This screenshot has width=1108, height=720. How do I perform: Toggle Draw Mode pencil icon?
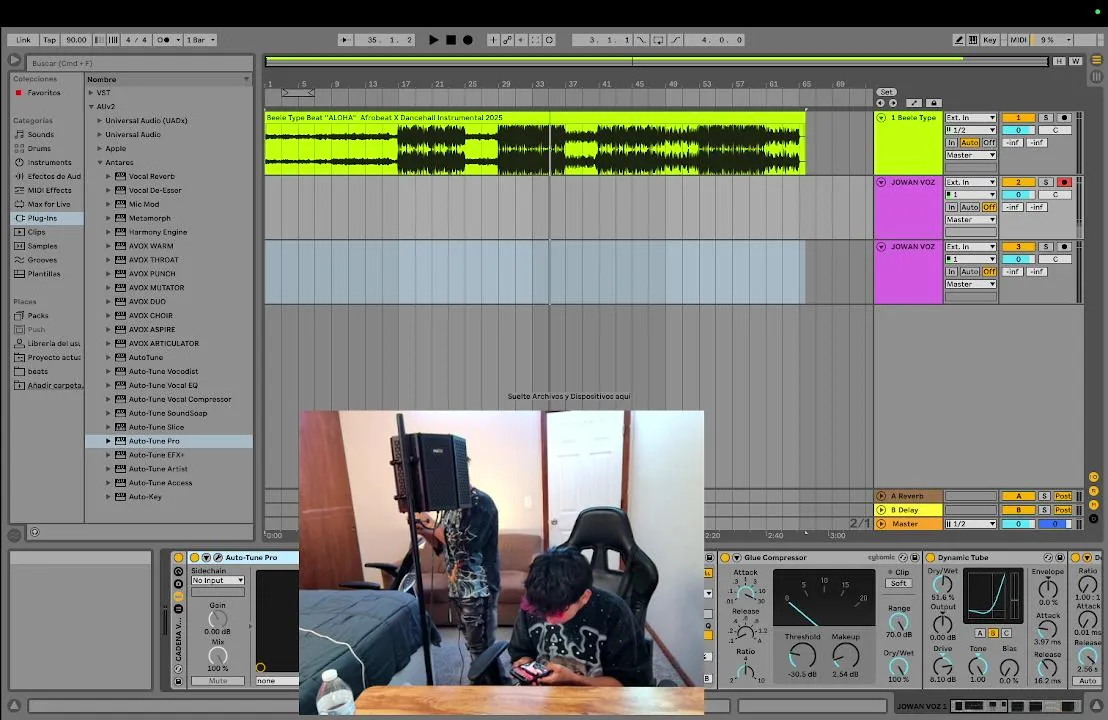point(958,40)
